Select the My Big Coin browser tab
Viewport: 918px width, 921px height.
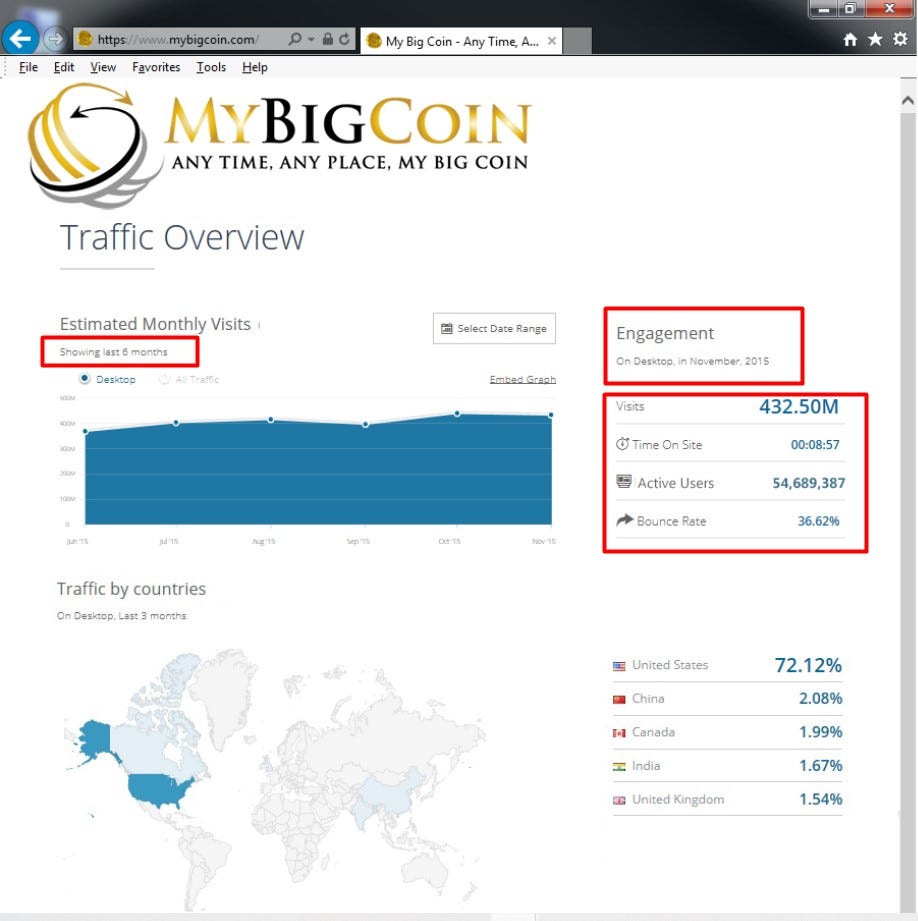[x=460, y=41]
